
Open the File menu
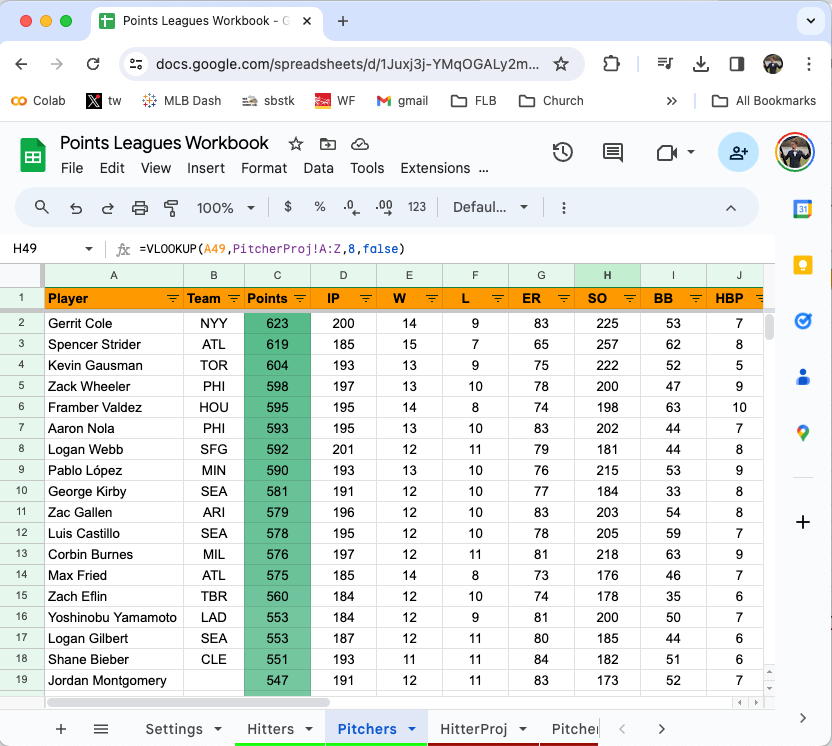click(72, 168)
